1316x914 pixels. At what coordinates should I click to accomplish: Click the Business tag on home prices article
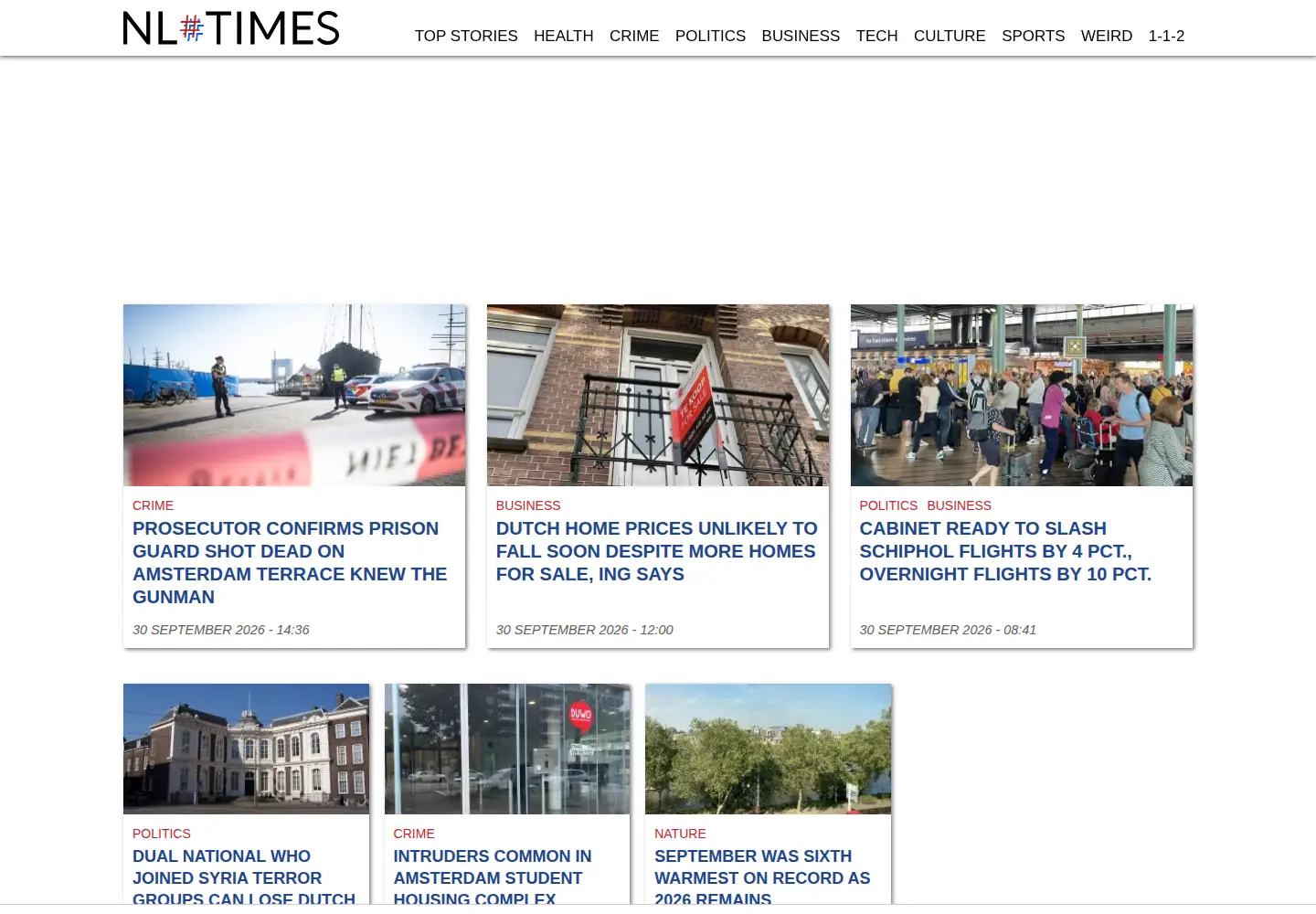528,505
